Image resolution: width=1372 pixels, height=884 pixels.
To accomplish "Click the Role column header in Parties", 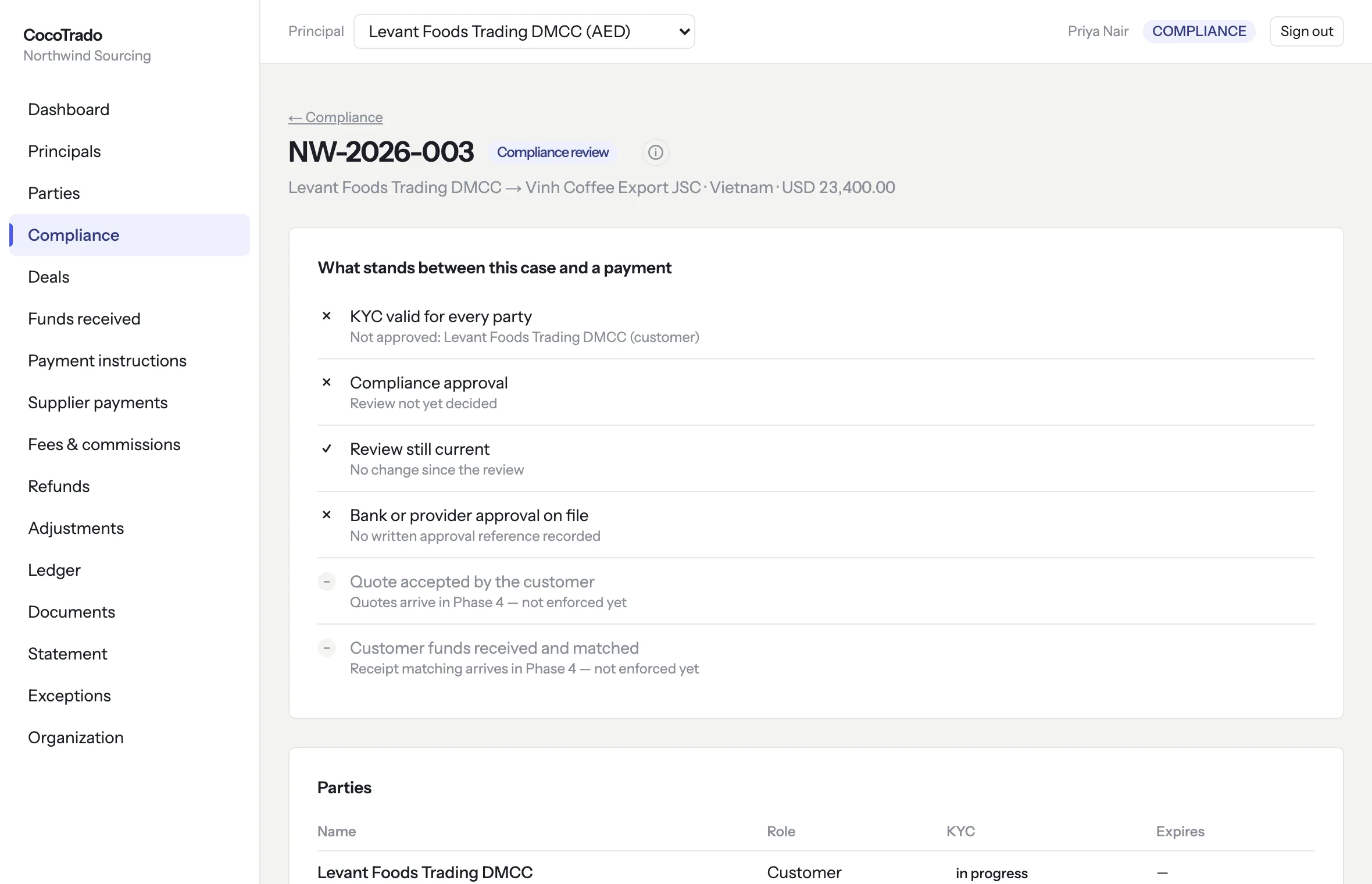I will pos(781,832).
